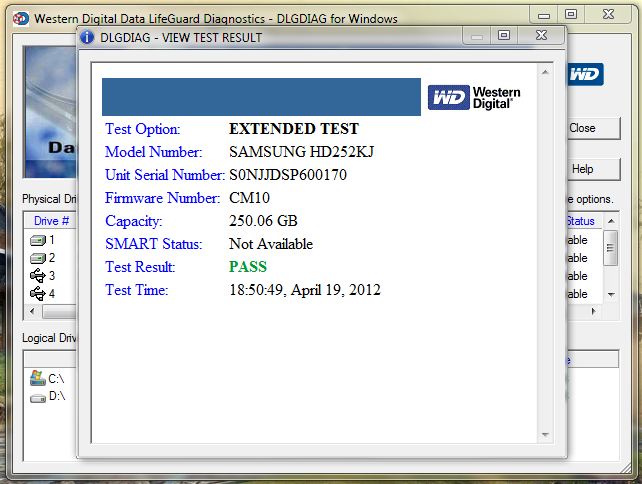Click the result report scrollbar down arrow
Viewport: 642px width, 484px height.
(545, 435)
